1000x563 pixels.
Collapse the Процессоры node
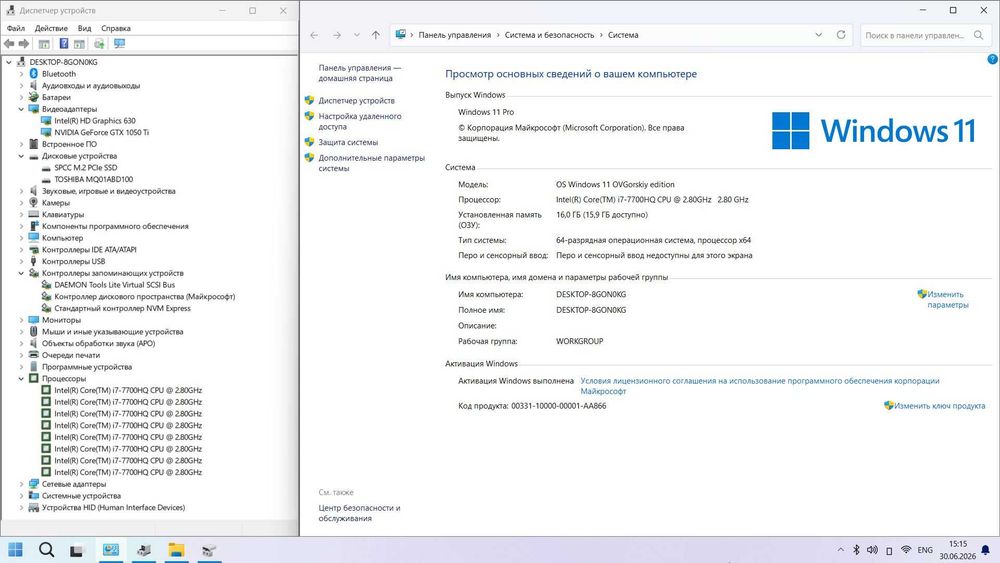[x=21, y=379]
